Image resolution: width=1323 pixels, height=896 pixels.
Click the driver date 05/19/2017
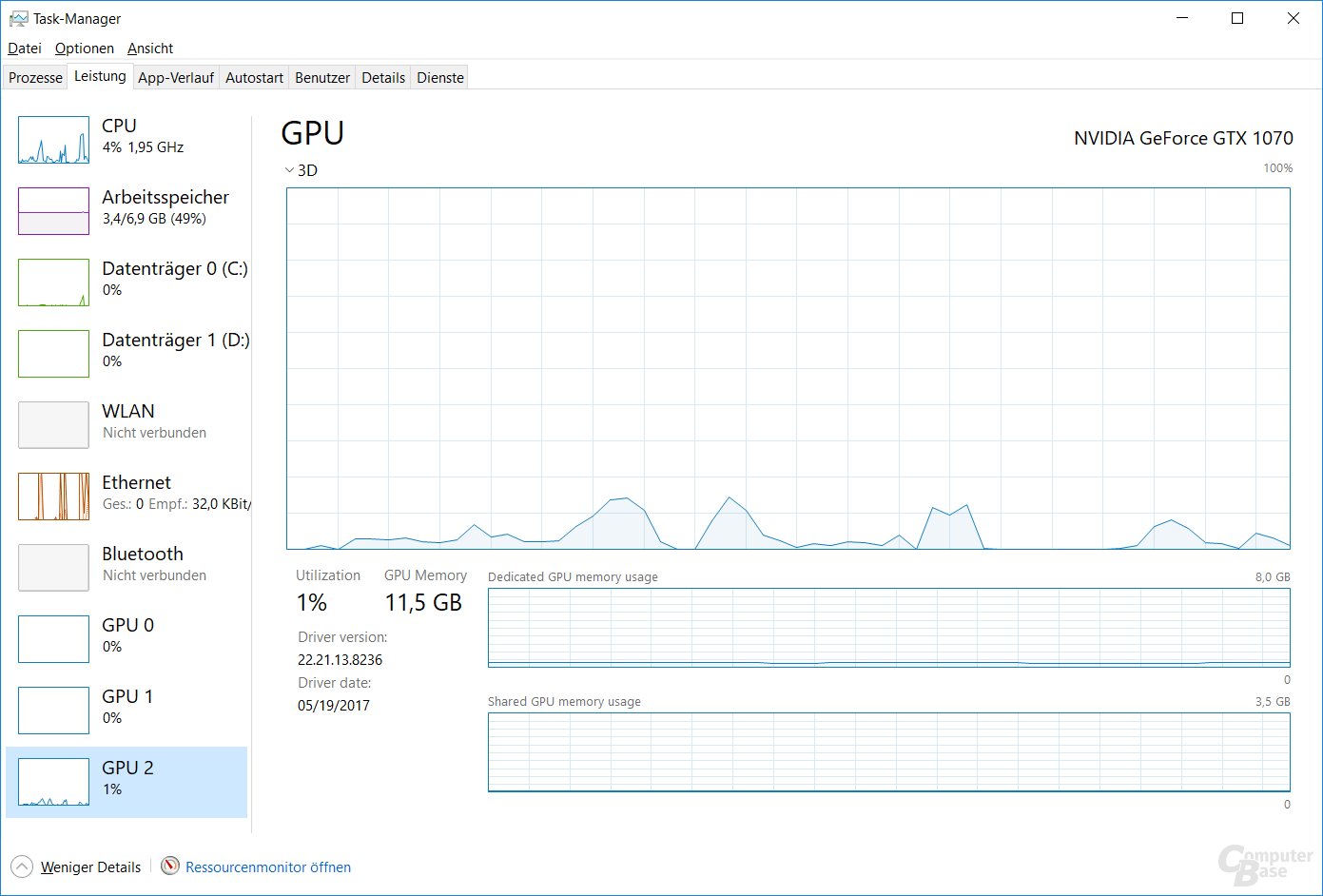(334, 706)
